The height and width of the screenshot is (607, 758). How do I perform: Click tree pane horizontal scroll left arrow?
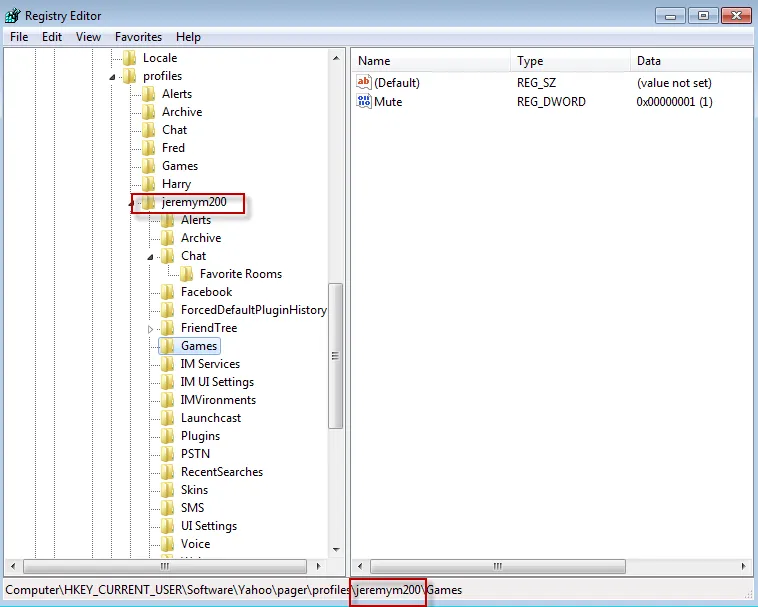point(13,566)
